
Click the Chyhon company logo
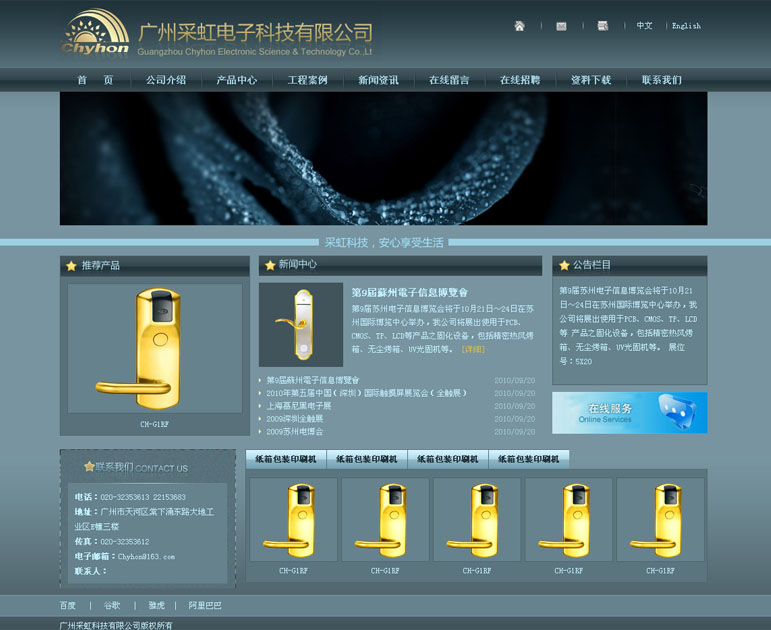[96, 33]
